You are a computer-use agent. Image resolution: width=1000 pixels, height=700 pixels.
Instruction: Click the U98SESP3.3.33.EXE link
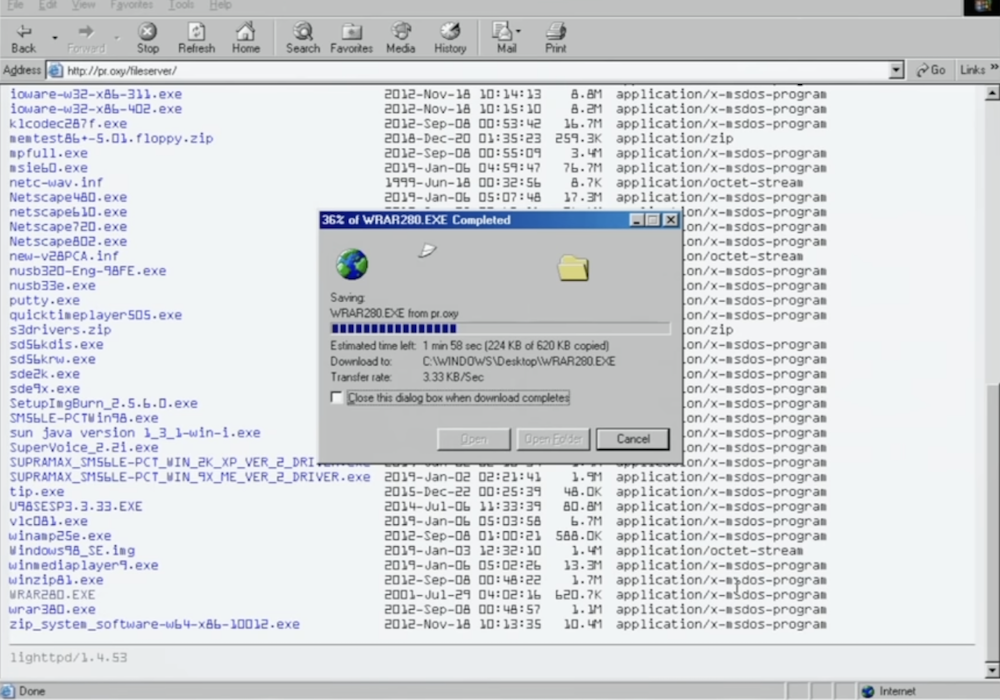point(75,506)
